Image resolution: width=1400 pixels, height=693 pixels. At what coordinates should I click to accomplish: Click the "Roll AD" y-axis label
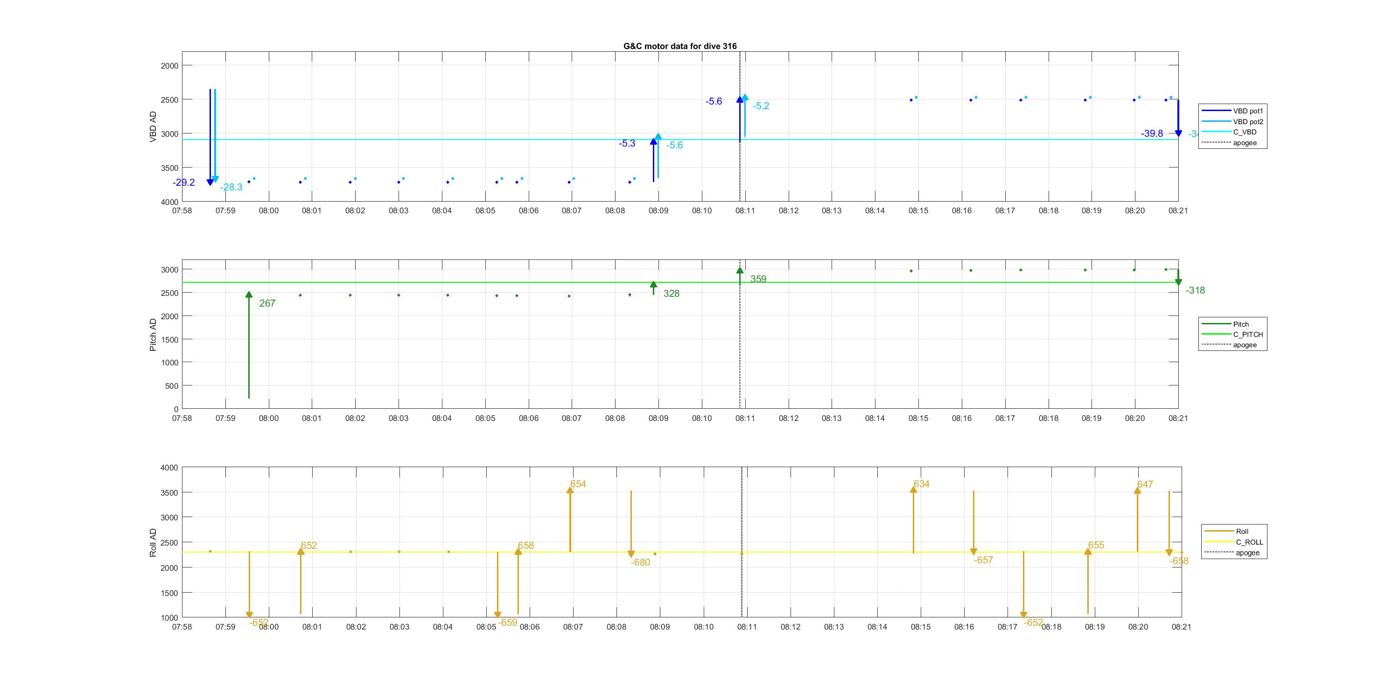pos(154,543)
